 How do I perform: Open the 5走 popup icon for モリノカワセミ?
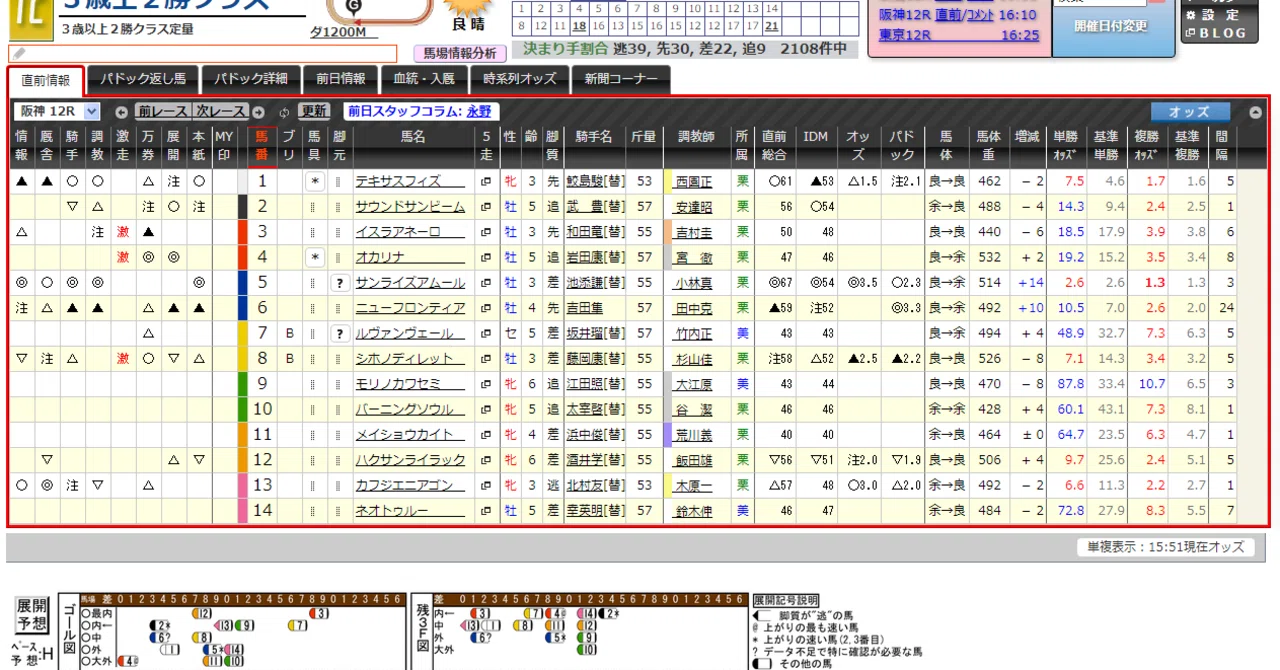coord(487,384)
